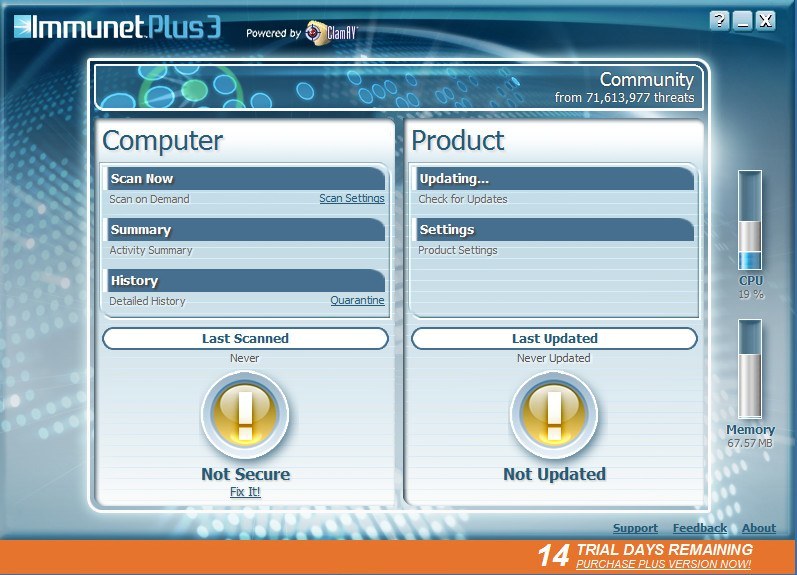
Task: Open Scan Settings link
Action: (x=352, y=198)
